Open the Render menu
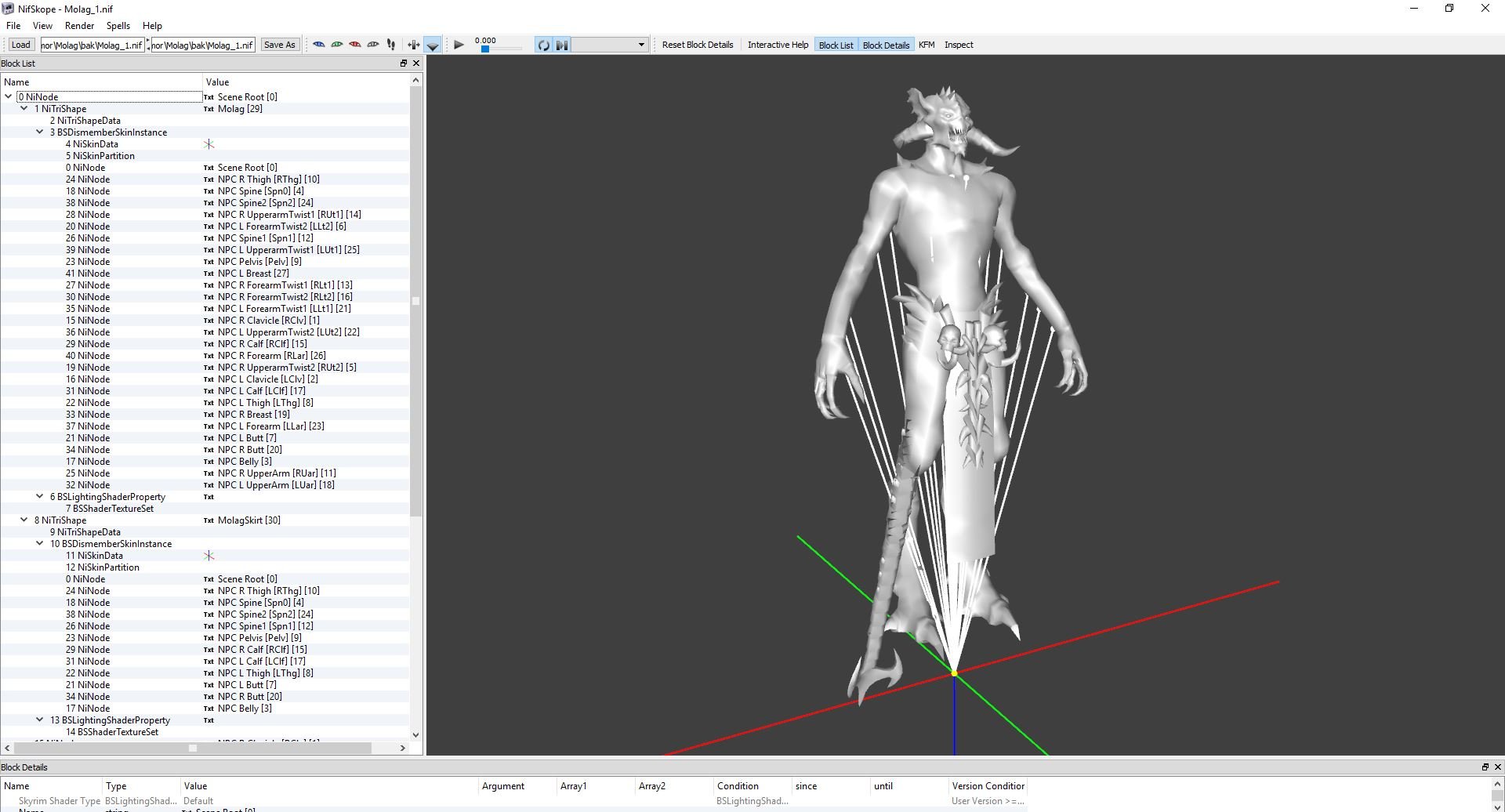The height and width of the screenshot is (812, 1505). (x=79, y=26)
